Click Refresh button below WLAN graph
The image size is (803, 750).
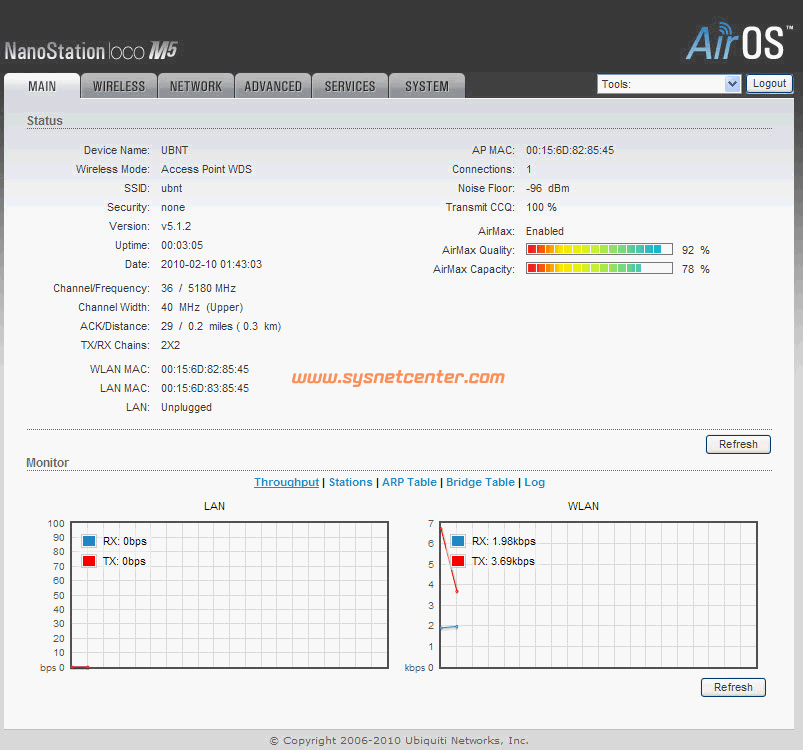pos(733,687)
